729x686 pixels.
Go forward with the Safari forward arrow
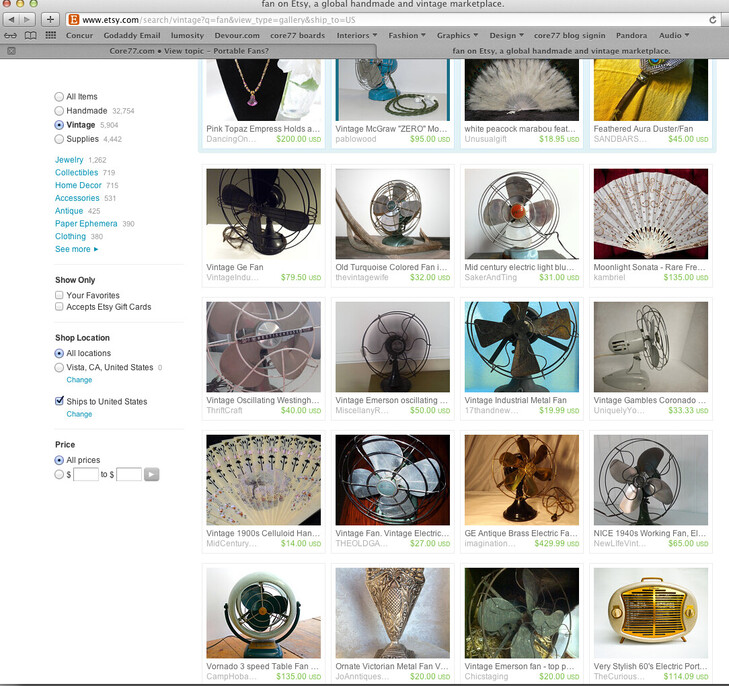point(27,20)
